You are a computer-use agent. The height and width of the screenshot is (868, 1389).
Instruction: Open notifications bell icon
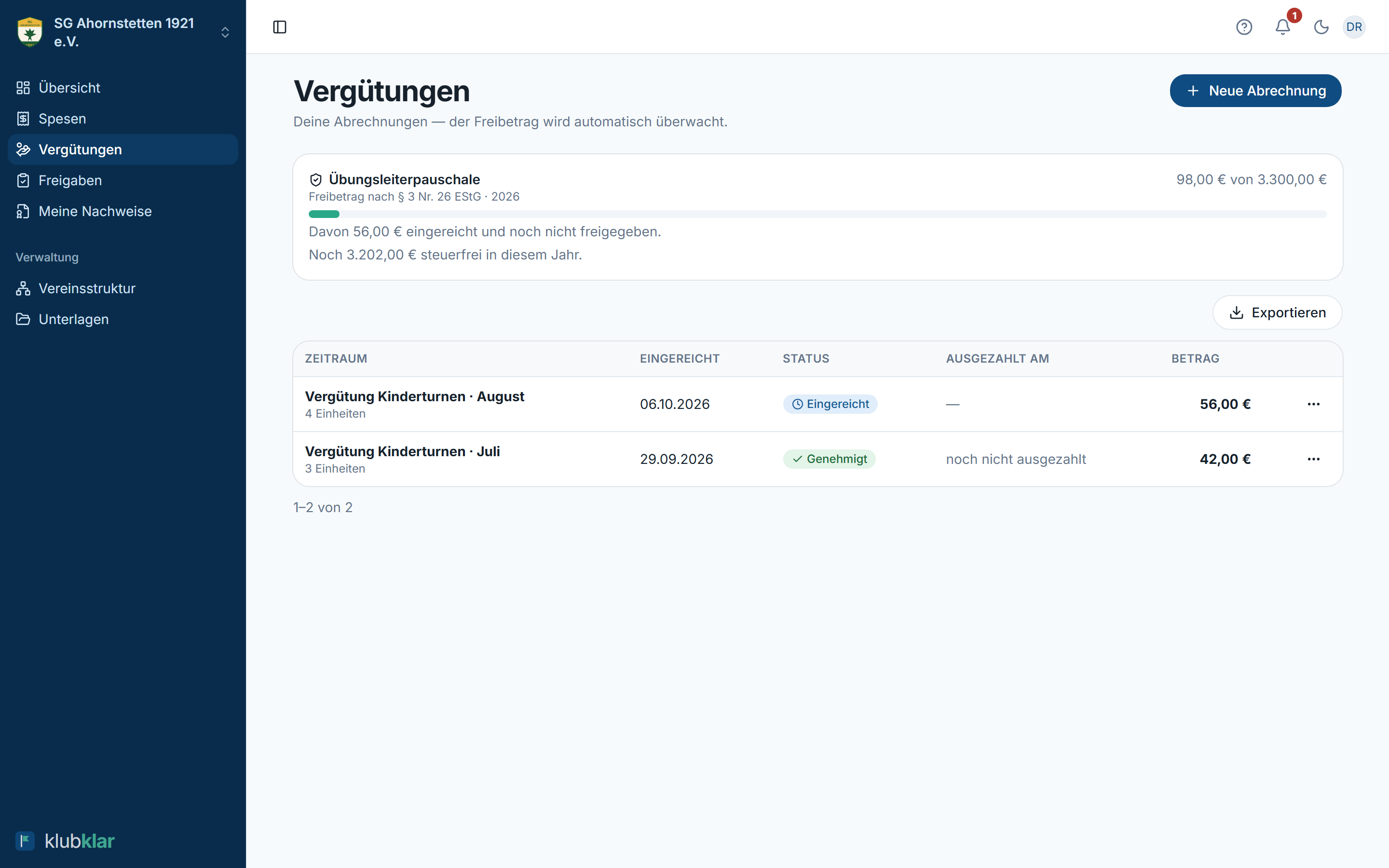[x=1283, y=27]
